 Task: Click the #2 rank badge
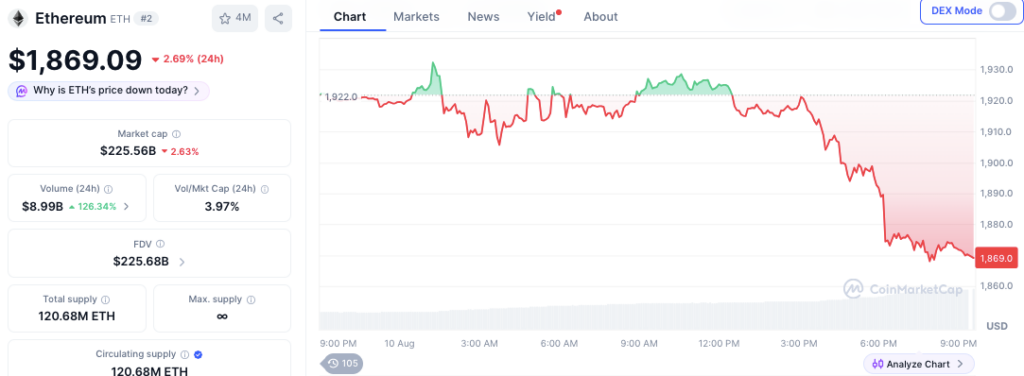tap(146, 18)
